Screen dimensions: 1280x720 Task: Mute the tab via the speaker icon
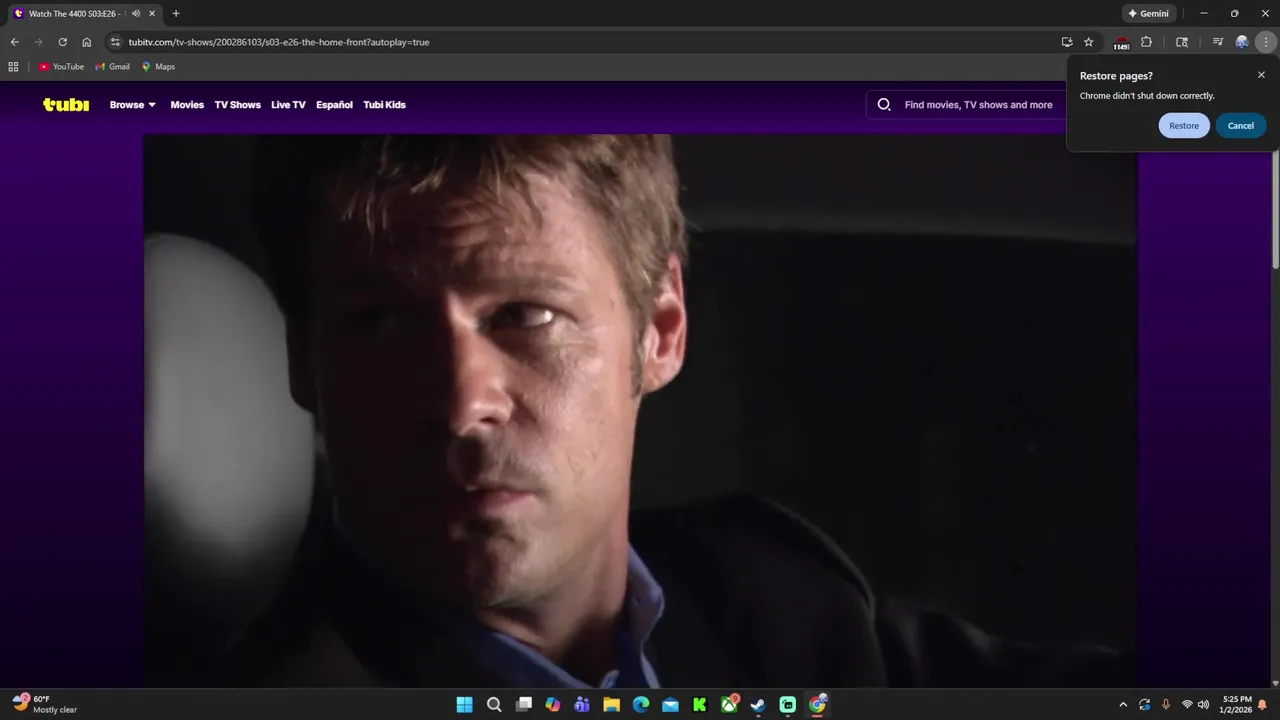tap(135, 14)
